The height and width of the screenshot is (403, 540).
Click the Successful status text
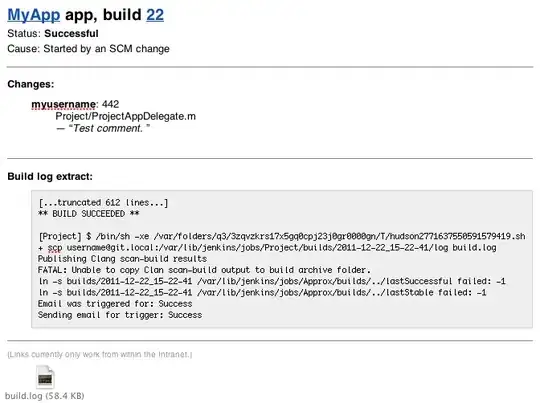pos(71,34)
